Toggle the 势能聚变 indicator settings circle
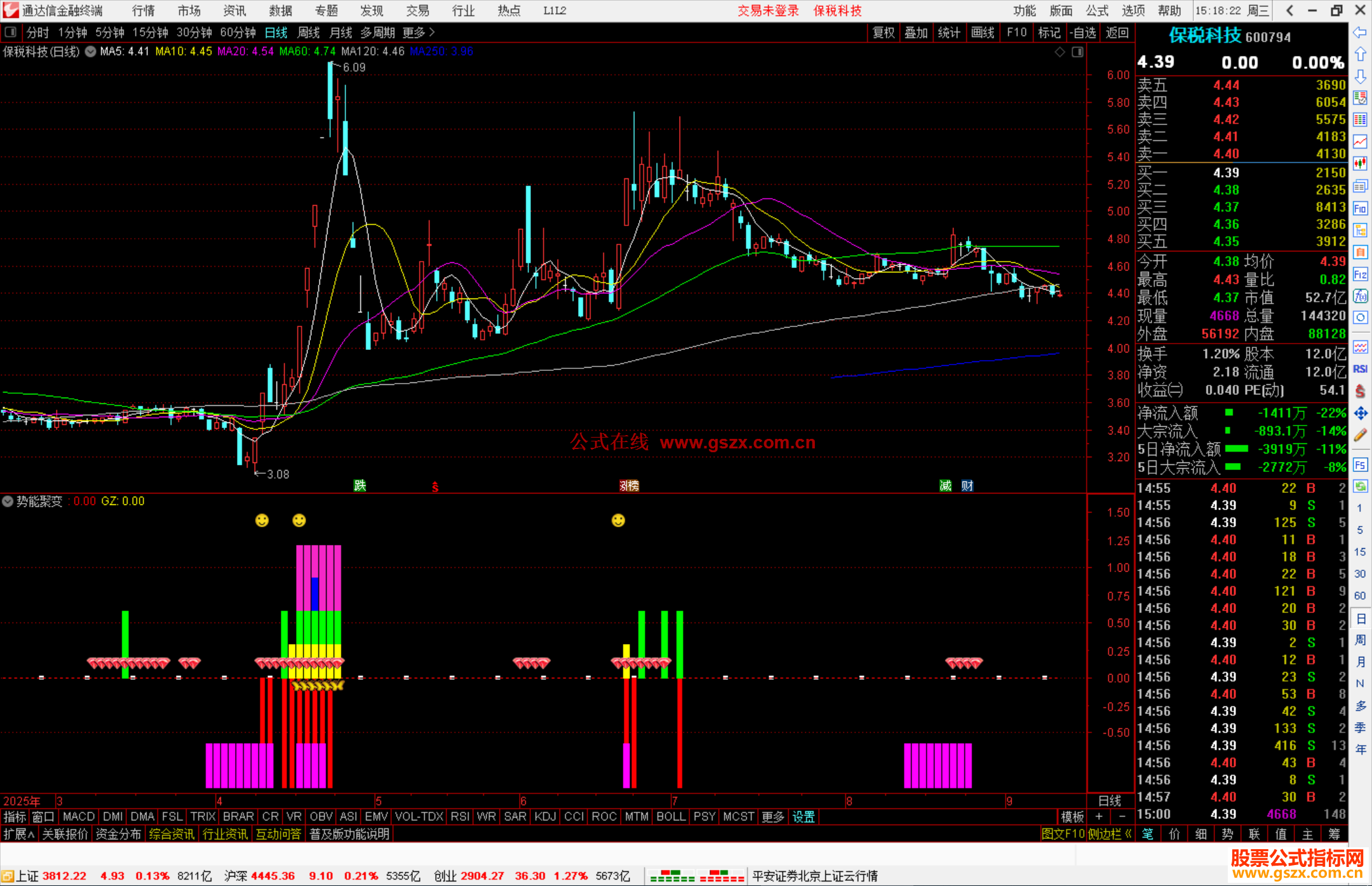This screenshot has width=1372, height=886. (8, 501)
